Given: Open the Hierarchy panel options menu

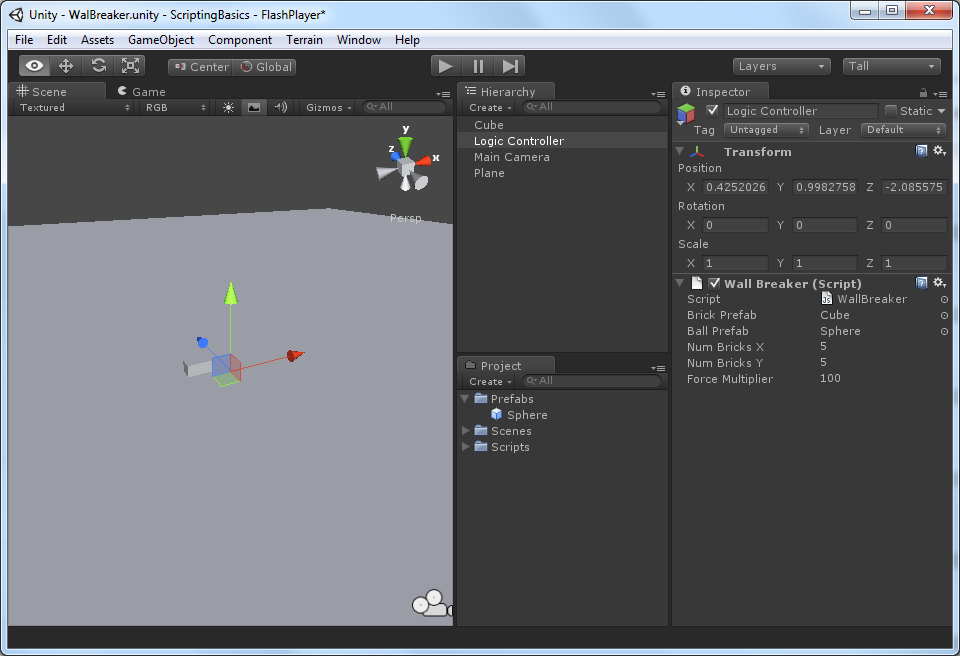Looking at the screenshot, I should [658, 94].
